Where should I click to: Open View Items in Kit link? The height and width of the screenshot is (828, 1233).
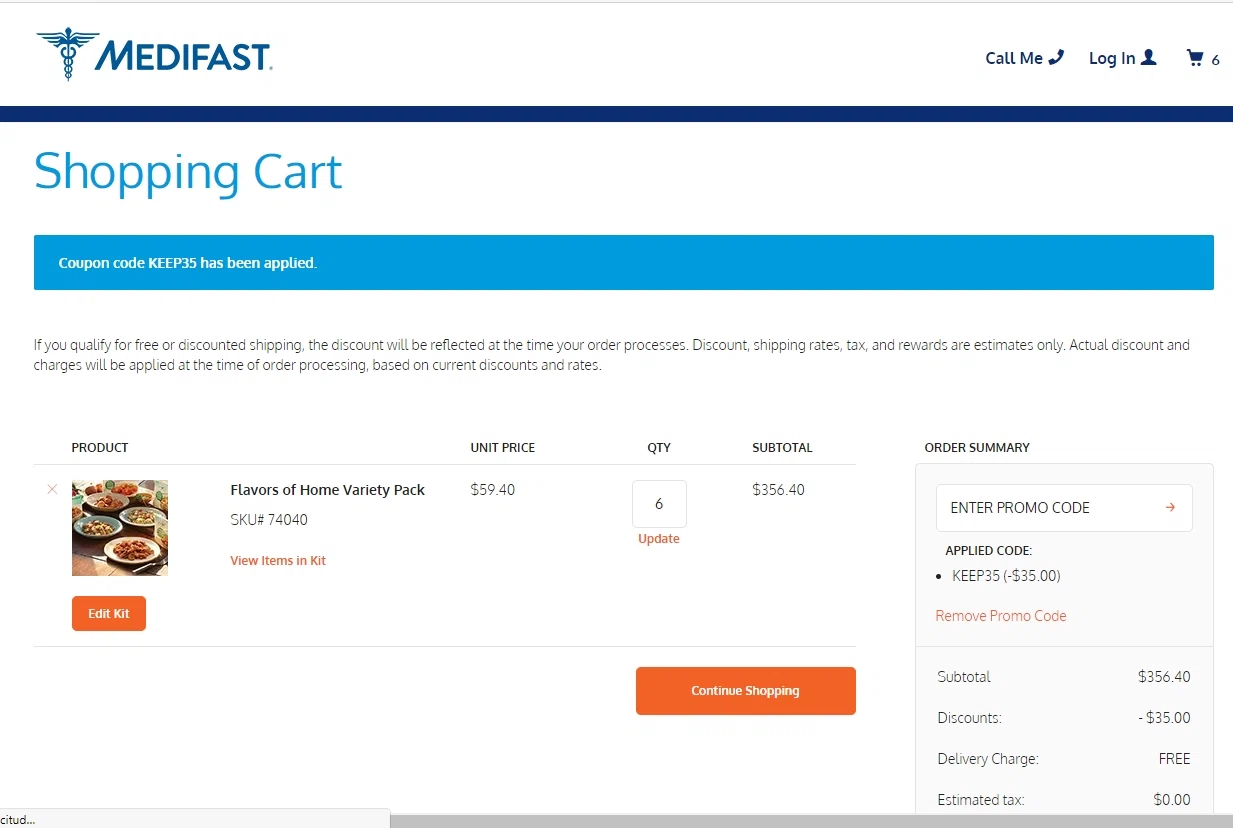point(278,561)
